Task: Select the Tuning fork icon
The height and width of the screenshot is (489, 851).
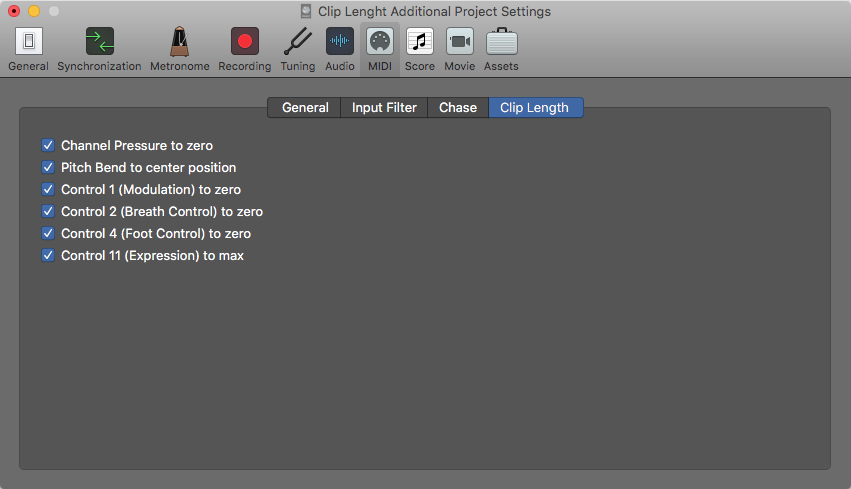Action: [297, 41]
